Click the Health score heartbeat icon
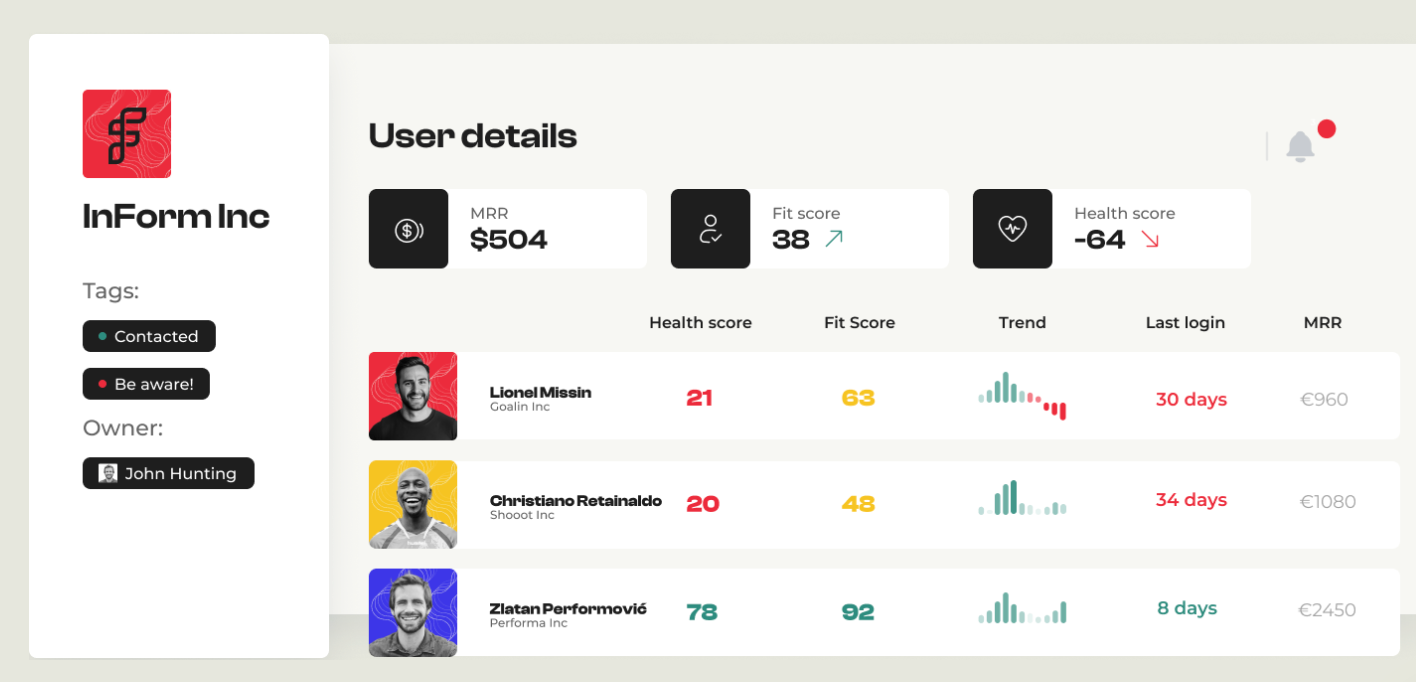The width and height of the screenshot is (1416, 682). click(x=1012, y=229)
